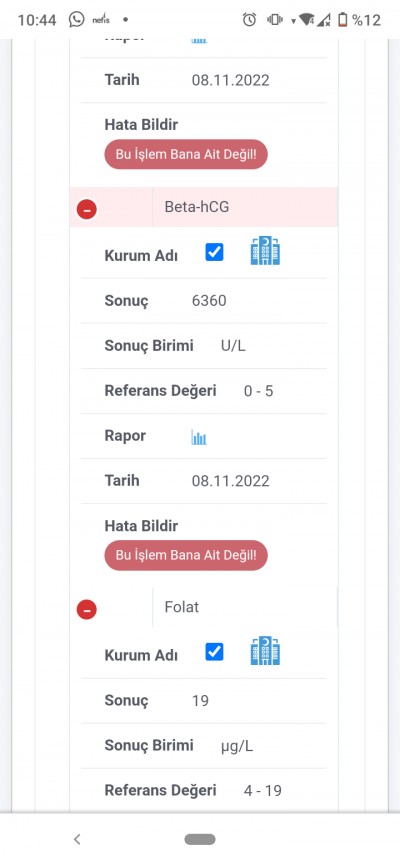The width and height of the screenshot is (400, 866).
Task: Toggle Kurum Adı checkbox under Beta-hCG
Action: click(x=214, y=252)
